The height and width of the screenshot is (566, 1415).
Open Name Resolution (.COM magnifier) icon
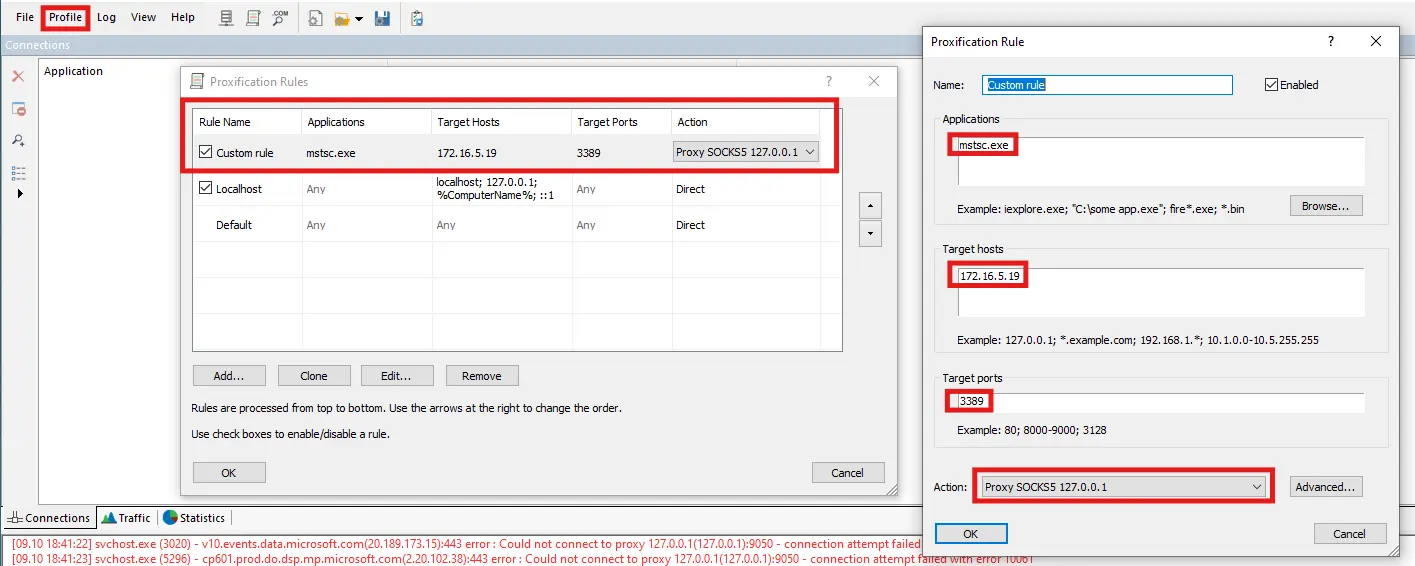click(x=280, y=18)
